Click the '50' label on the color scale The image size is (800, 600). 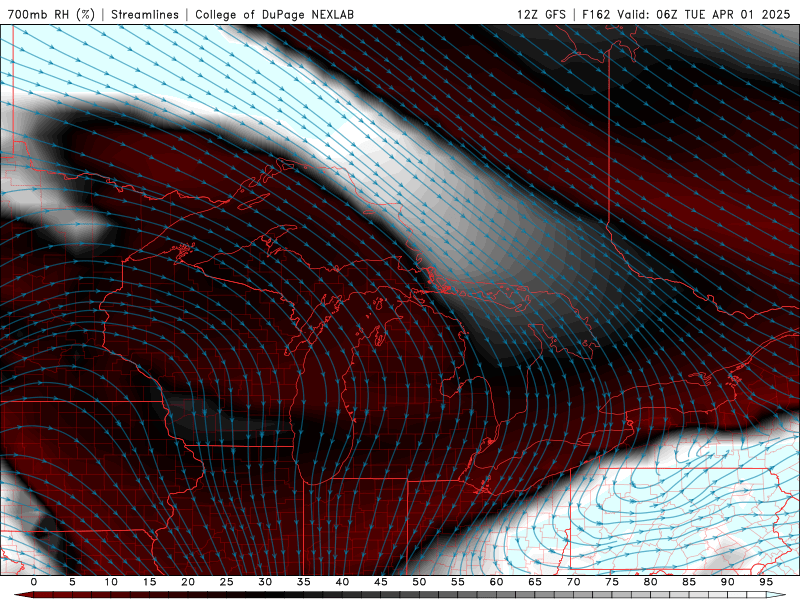pos(419,582)
